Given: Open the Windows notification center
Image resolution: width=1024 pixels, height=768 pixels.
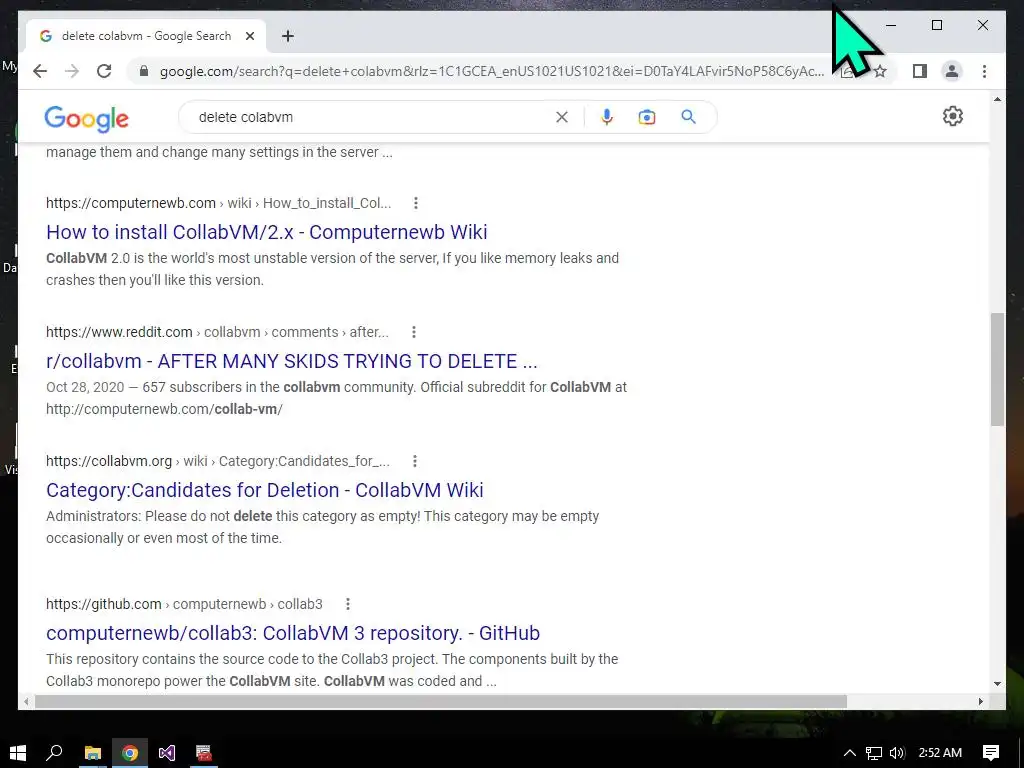Looking at the screenshot, I should pyautogui.click(x=991, y=753).
